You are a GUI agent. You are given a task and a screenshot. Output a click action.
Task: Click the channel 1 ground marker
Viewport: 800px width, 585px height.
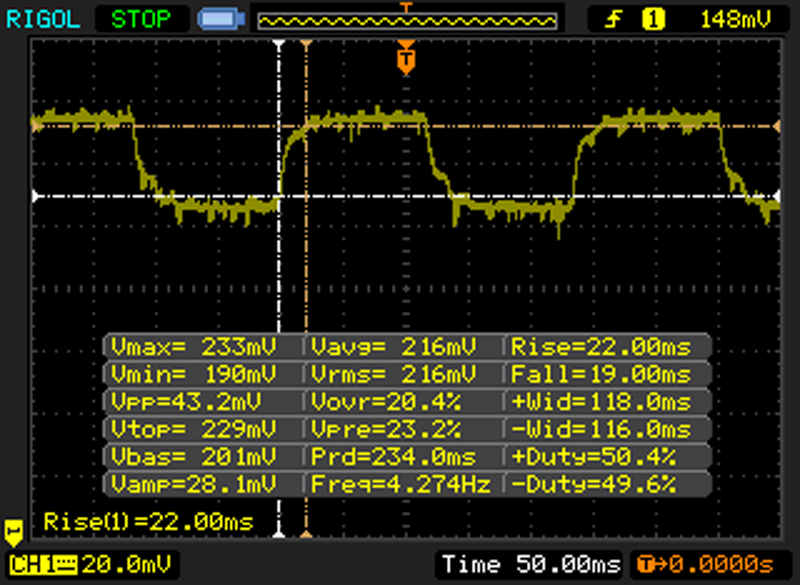(13, 531)
